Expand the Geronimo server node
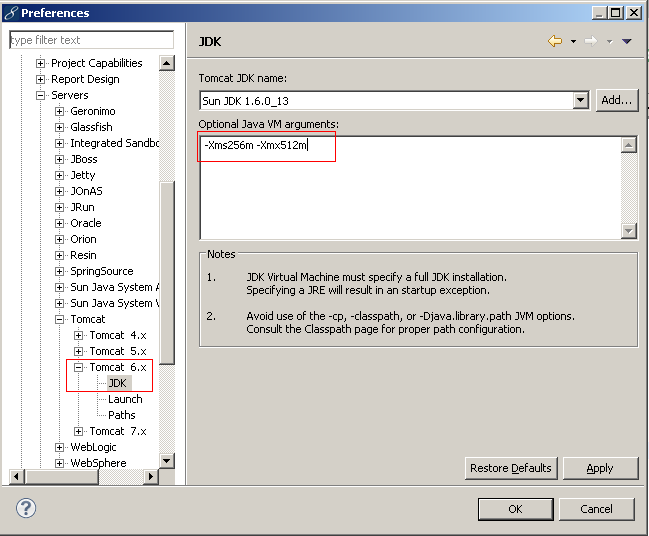Screen dimensions: 649x536 point(60,111)
